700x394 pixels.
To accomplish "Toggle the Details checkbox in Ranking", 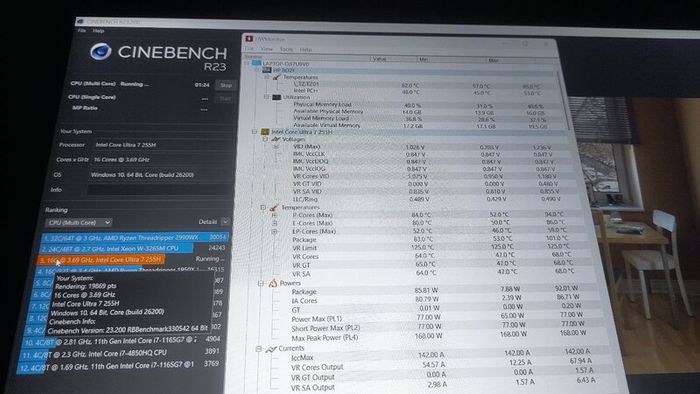I will (x=225, y=221).
